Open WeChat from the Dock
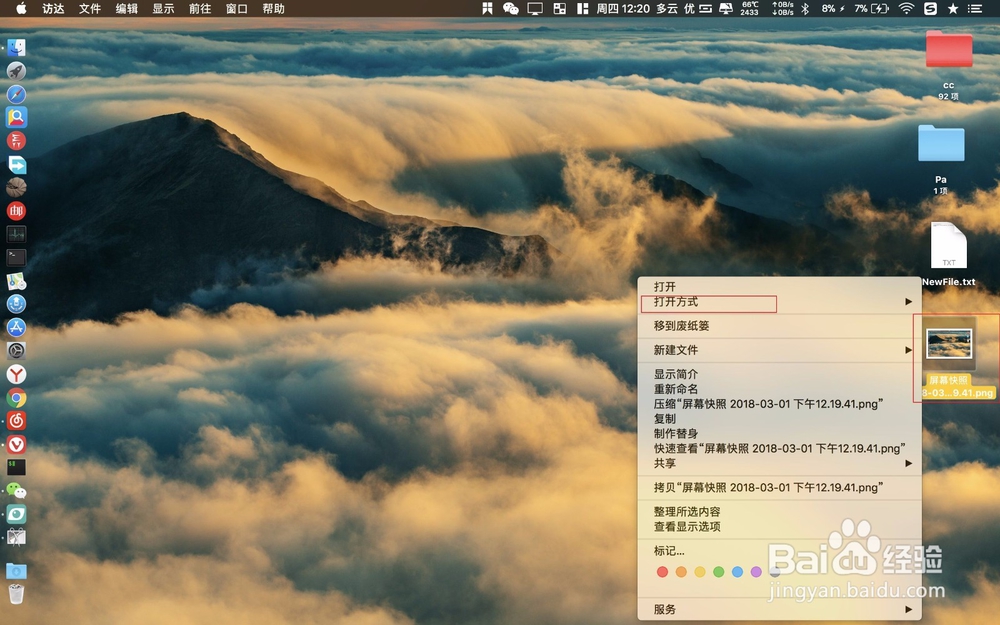 16,491
